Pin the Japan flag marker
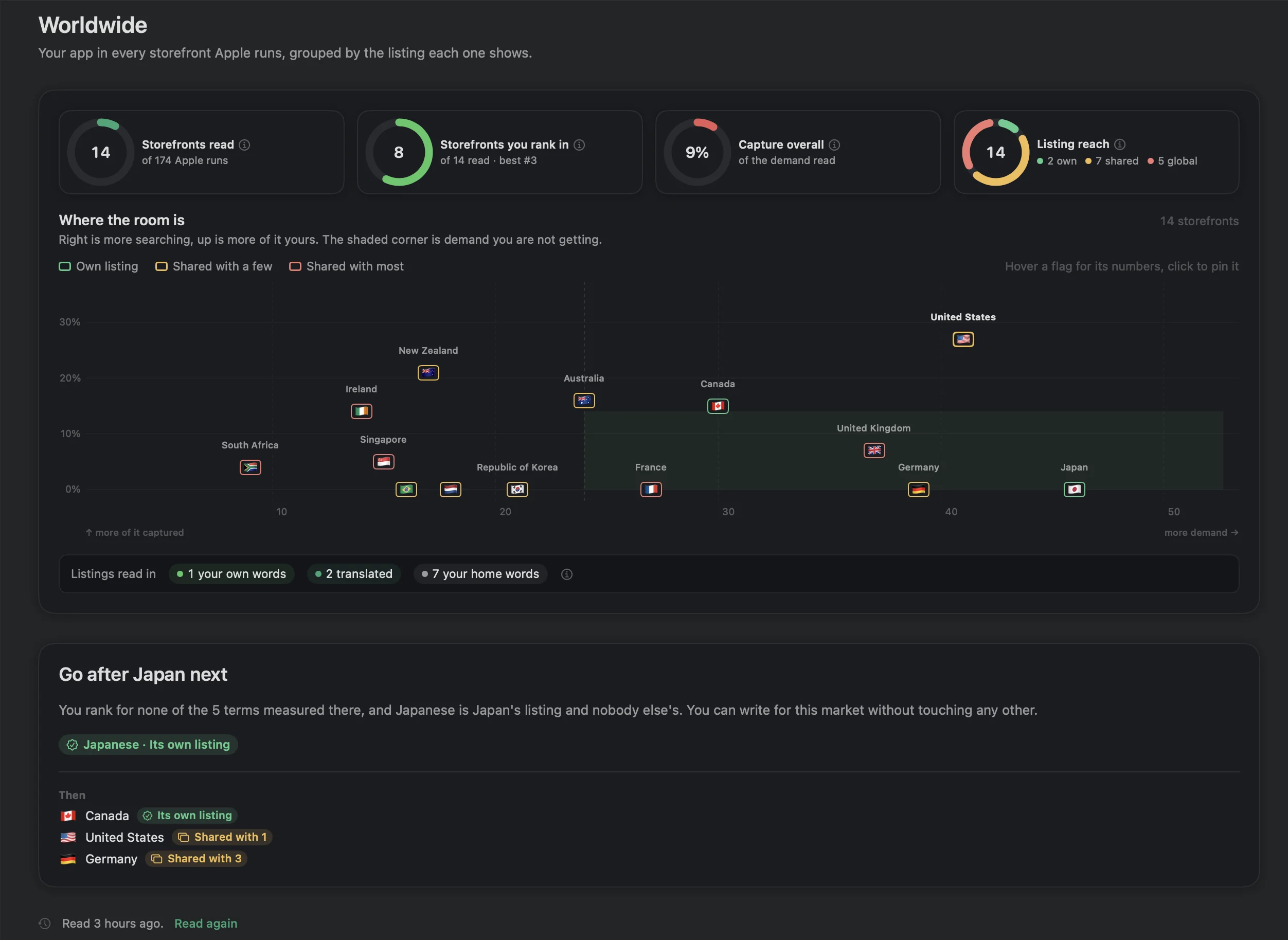 click(1075, 490)
